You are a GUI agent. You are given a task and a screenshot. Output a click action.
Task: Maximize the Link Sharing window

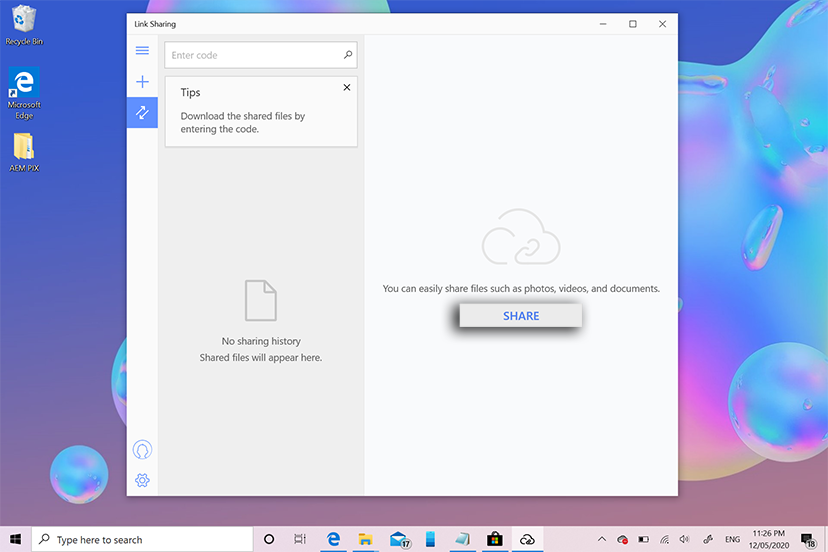(632, 24)
